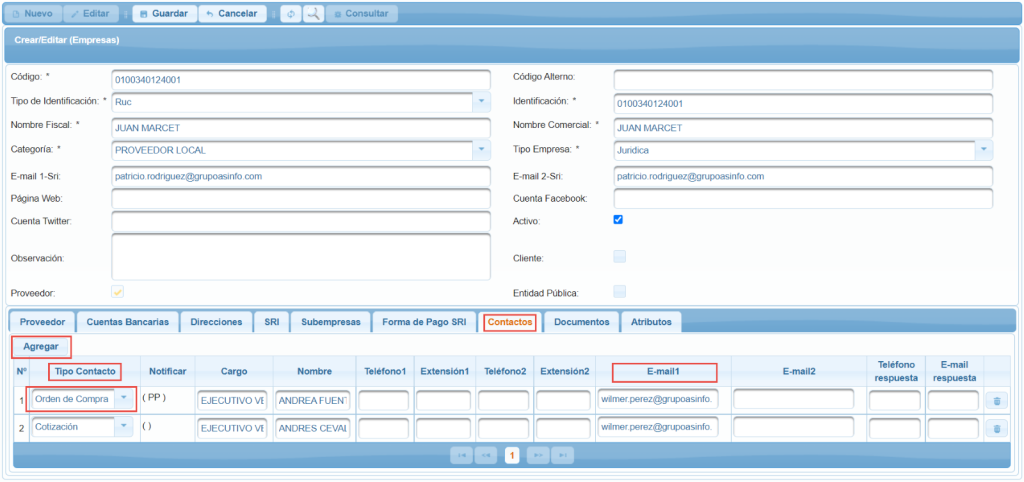
Task: Click the Código input field
Action: click(300, 80)
